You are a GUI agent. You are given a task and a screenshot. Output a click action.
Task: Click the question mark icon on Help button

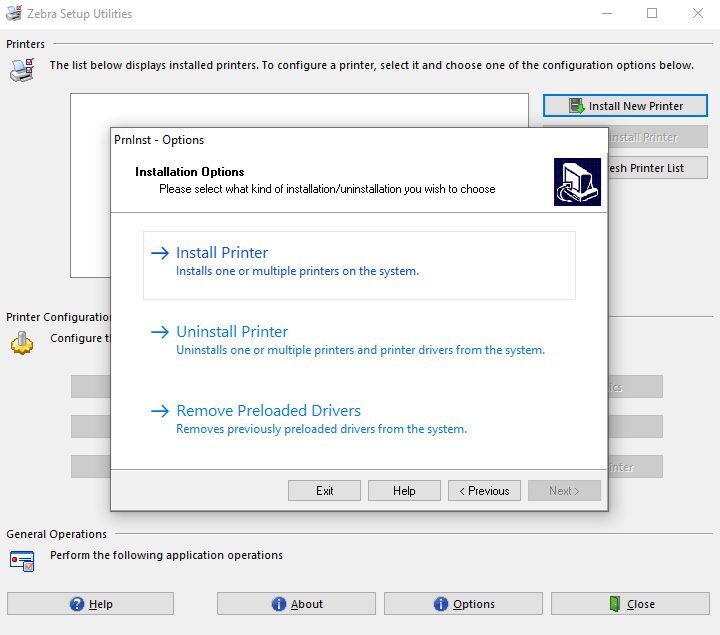pyautogui.click(x=77, y=604)
